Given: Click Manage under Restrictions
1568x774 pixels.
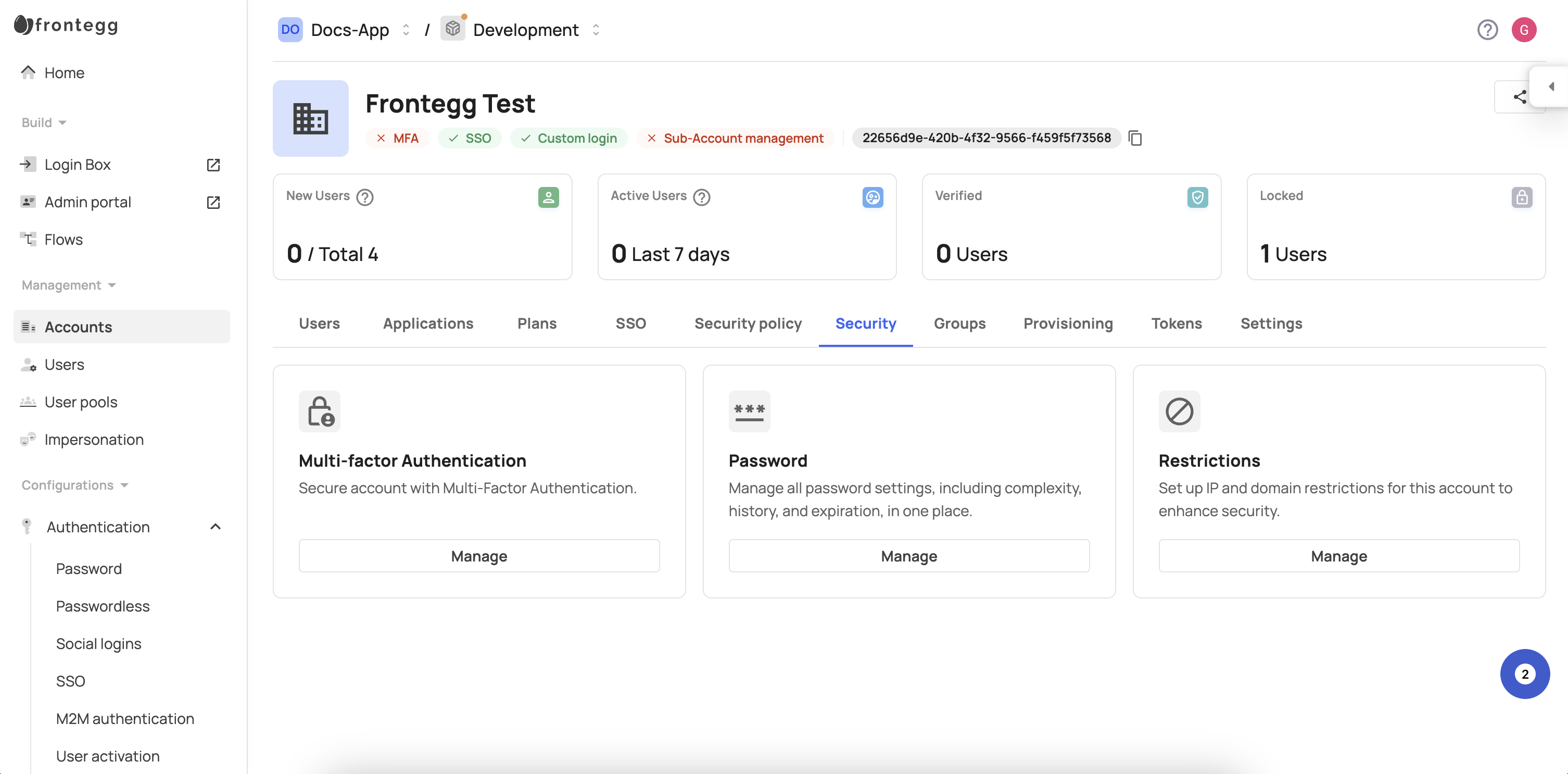Looking at the screenshot, I should (1338, 555).
